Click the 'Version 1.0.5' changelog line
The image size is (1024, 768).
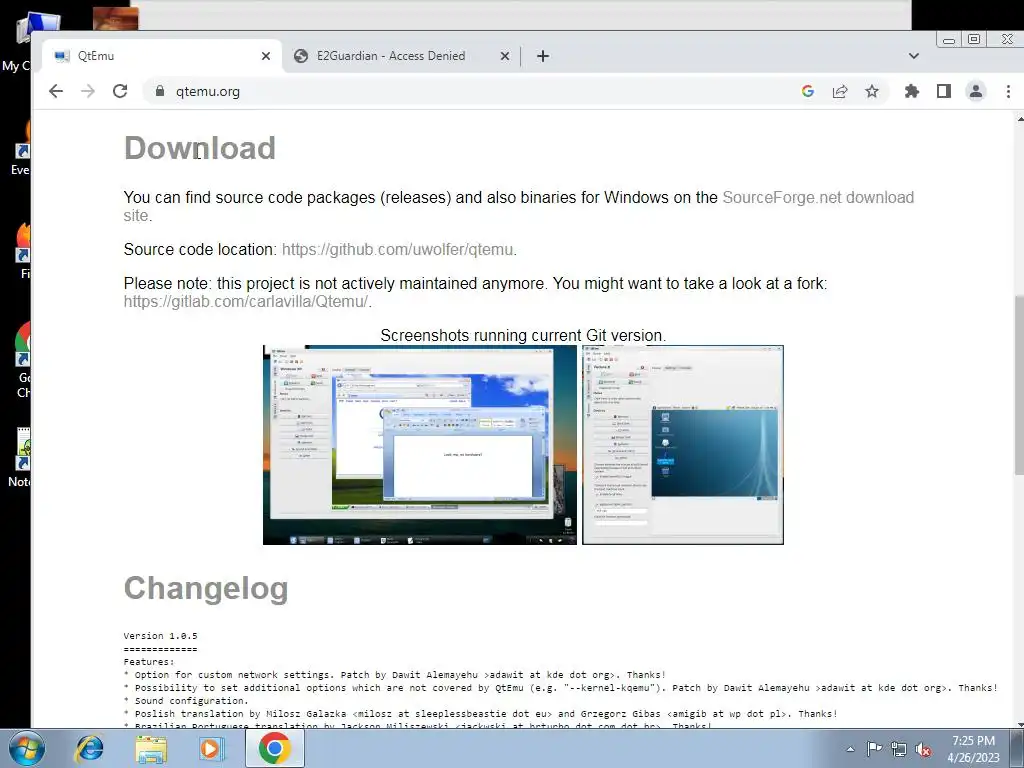(x=160, y=636)
